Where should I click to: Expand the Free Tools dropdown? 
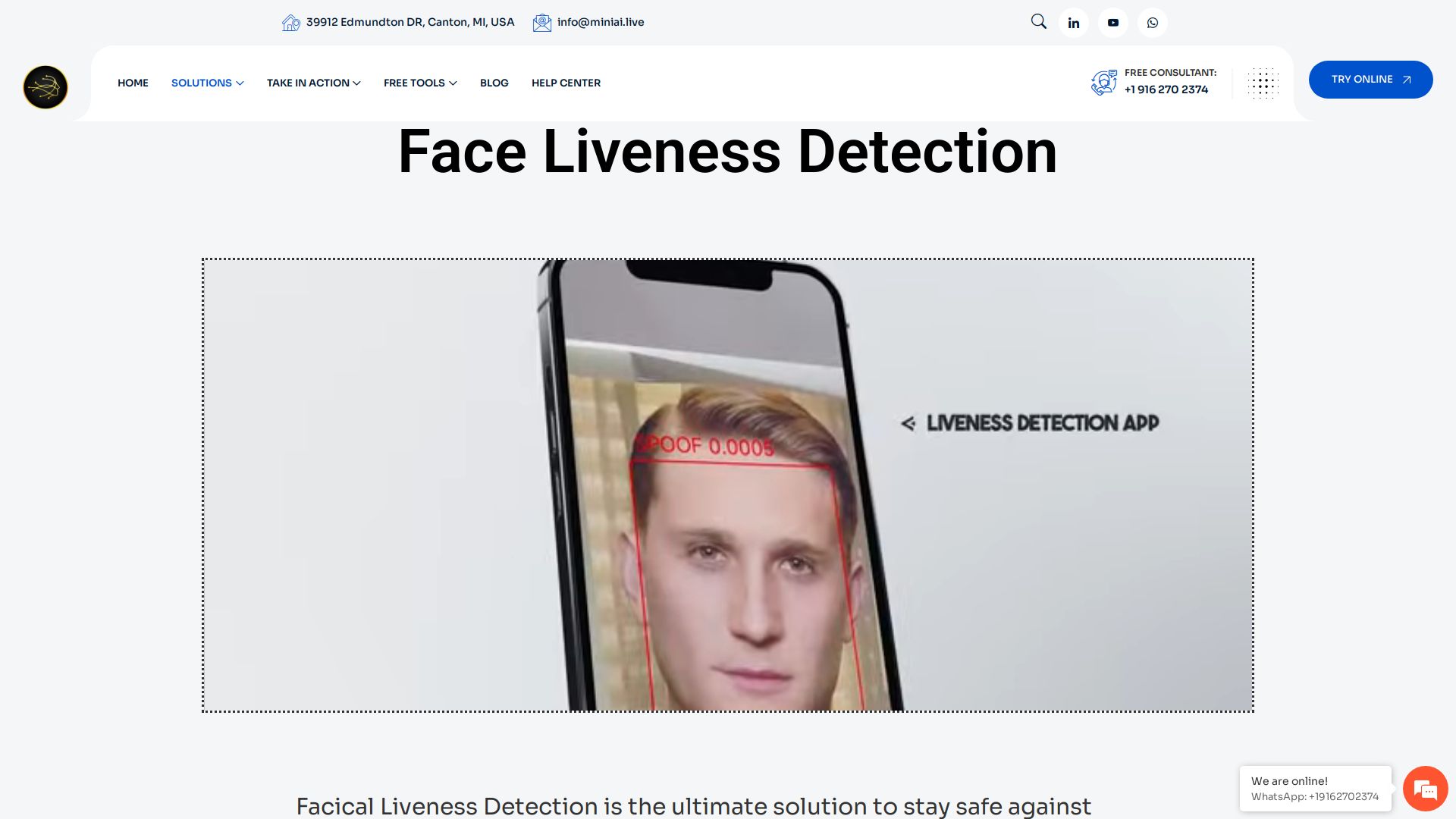pos(420,83)
